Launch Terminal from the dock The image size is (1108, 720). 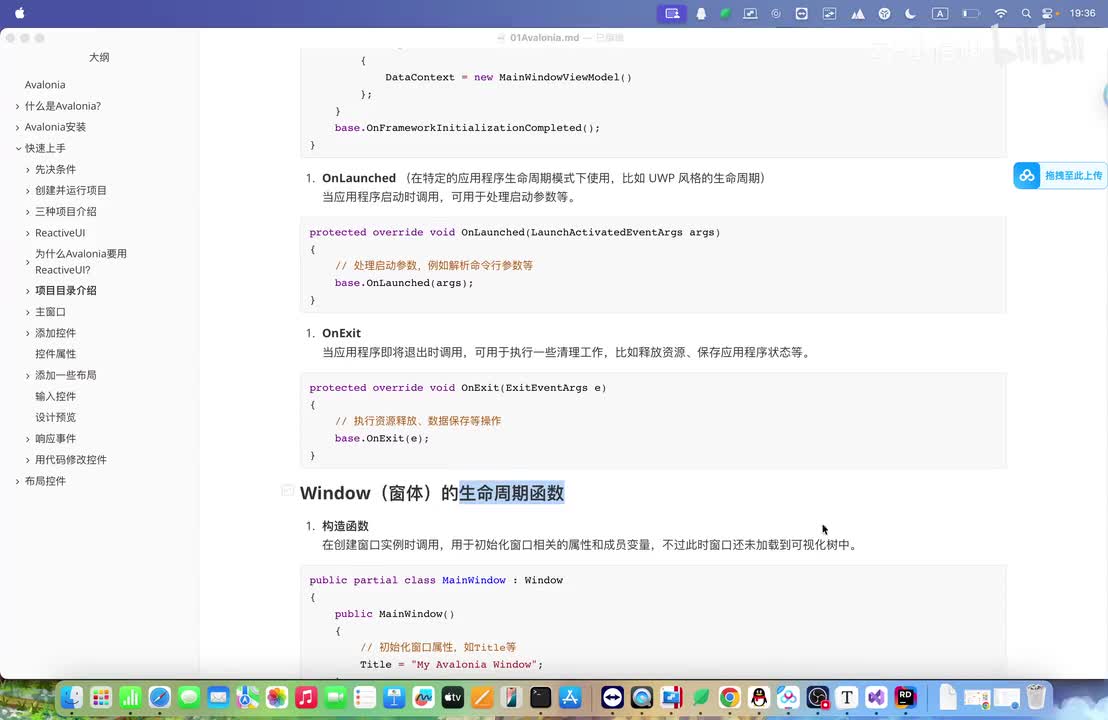(x=541, y=698)
